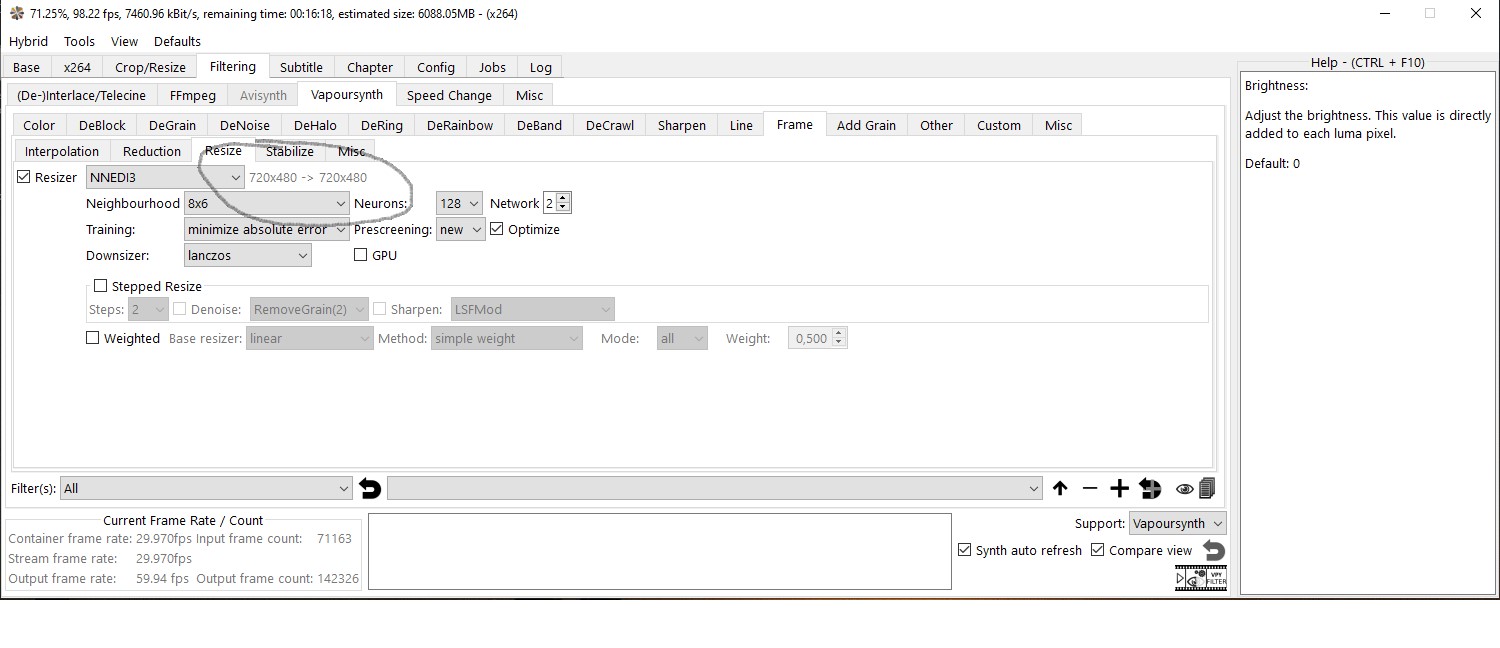Open the Jobs tab
The image size is (1500, 648).
pos(492,67)
